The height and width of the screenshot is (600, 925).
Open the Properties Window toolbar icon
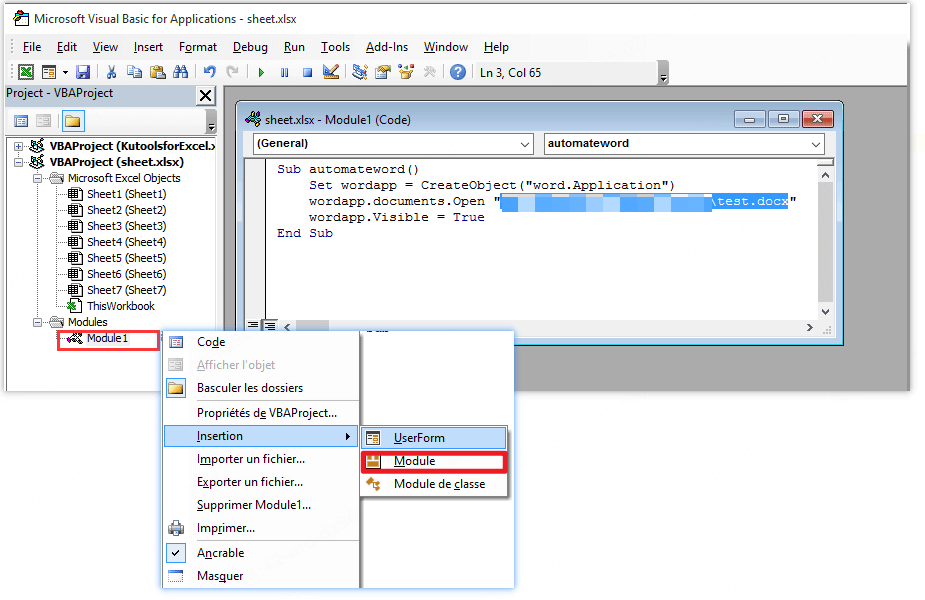pyautogui.click(x=383, y=72)
